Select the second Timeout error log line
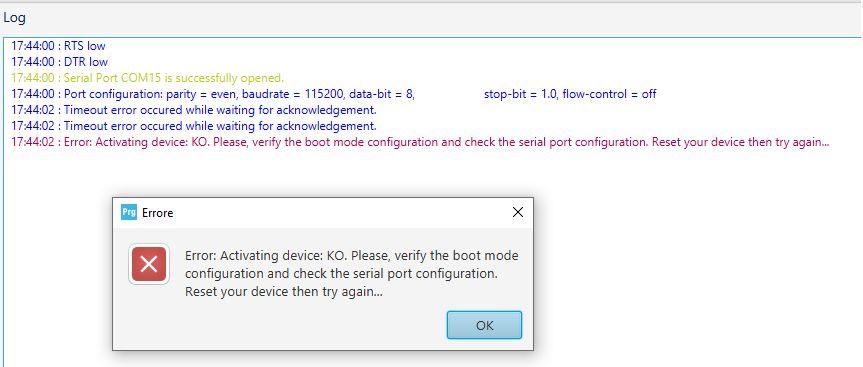This screenshot has width=863, height=367. [x=194, y=125]
